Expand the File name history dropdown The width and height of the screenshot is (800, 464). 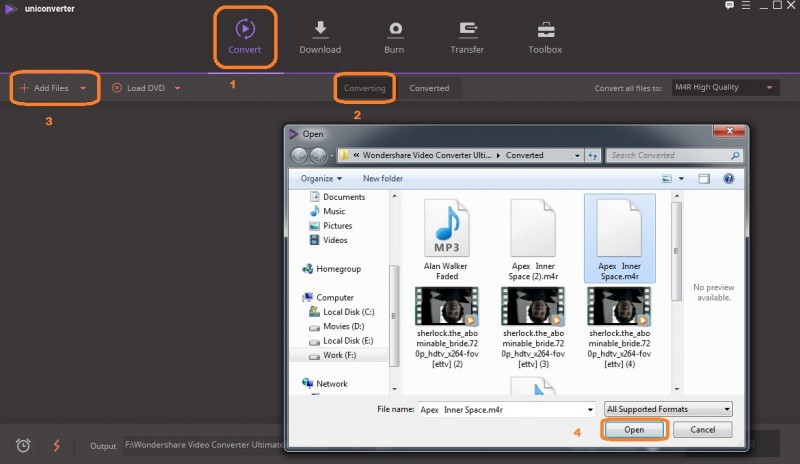(x=590, y=409)
